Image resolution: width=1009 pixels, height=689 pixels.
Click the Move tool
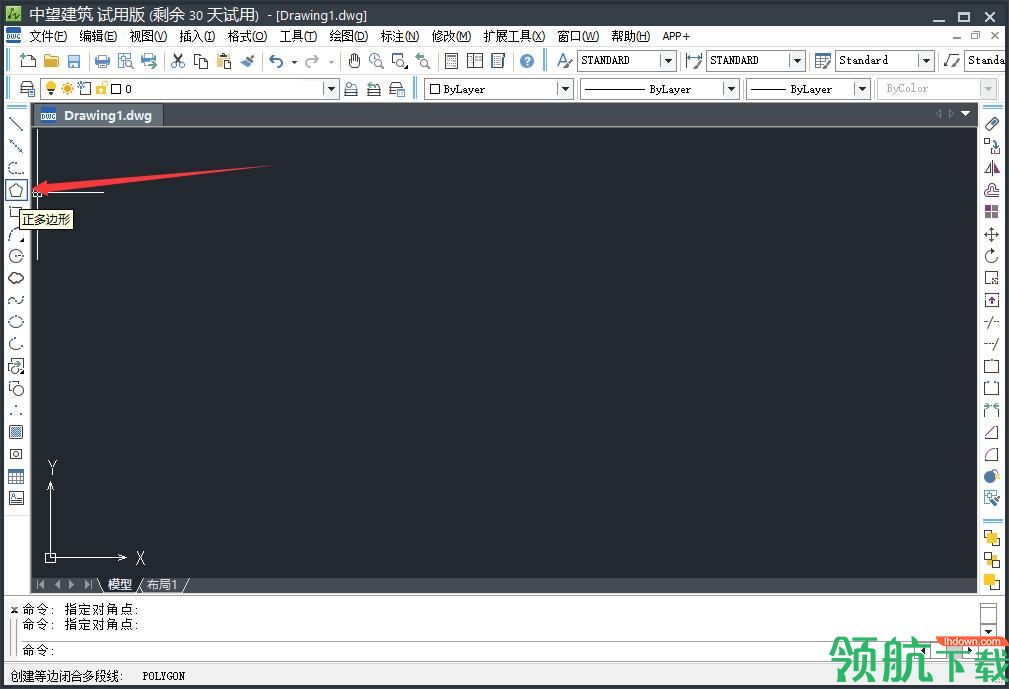pos(992,234)
